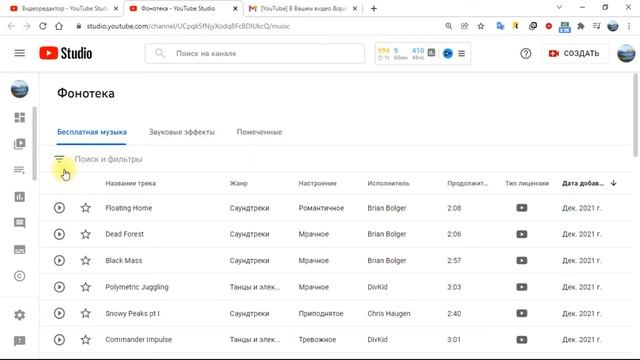Open the account avatar in Studio header

[626, 53]
